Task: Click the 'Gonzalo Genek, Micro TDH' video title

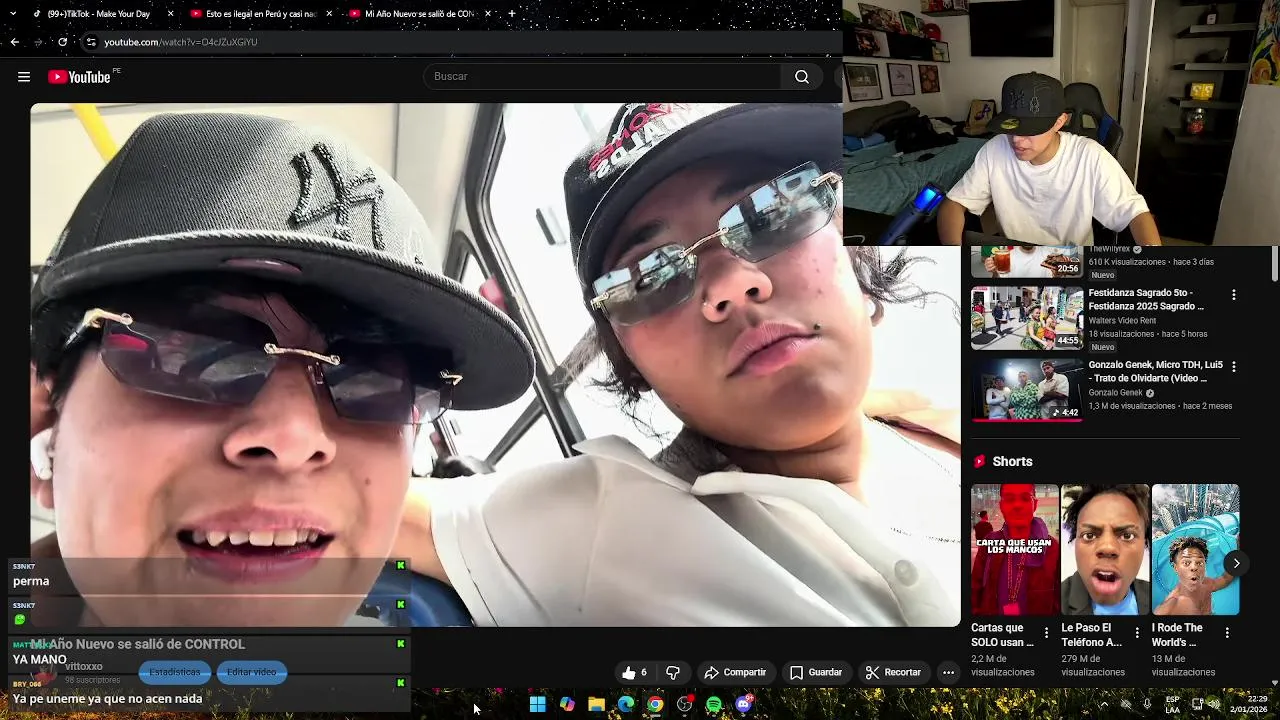Action: pos(1155,371)
